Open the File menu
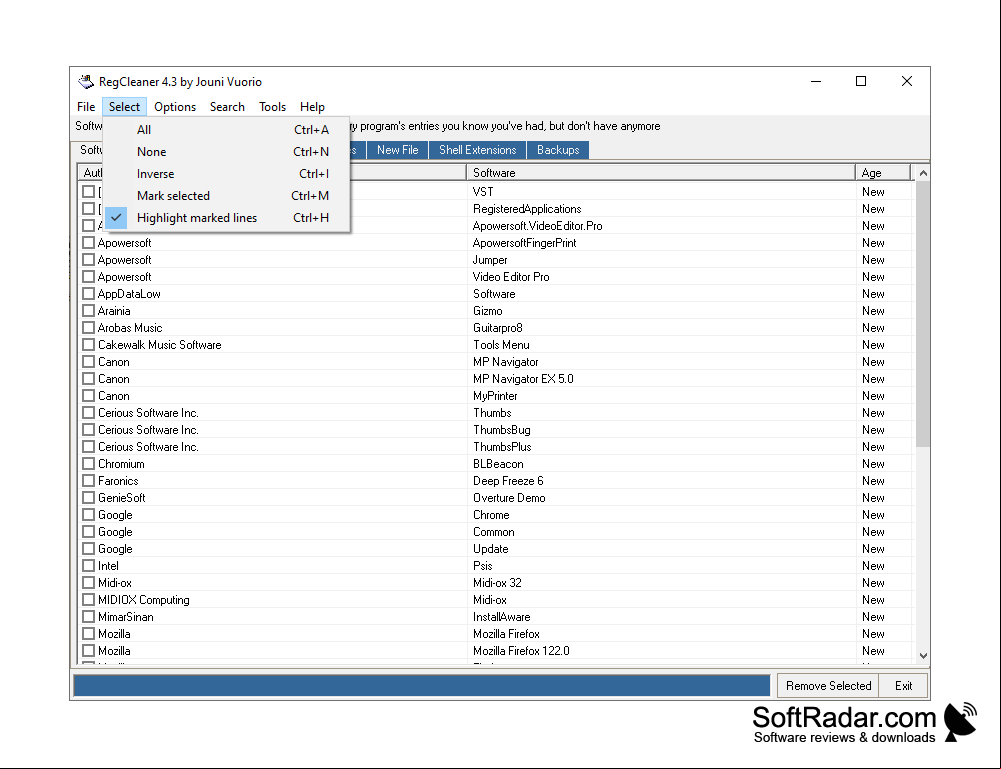 point(86,107)
